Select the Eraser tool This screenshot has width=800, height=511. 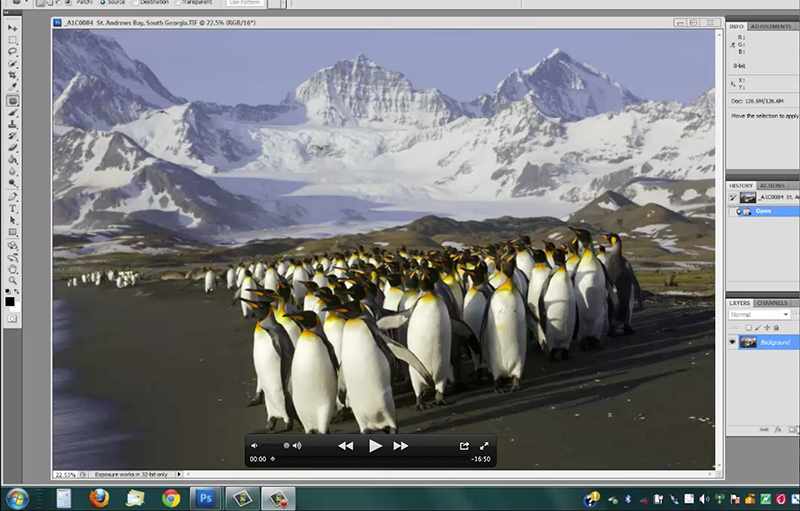tap(13, 148)
